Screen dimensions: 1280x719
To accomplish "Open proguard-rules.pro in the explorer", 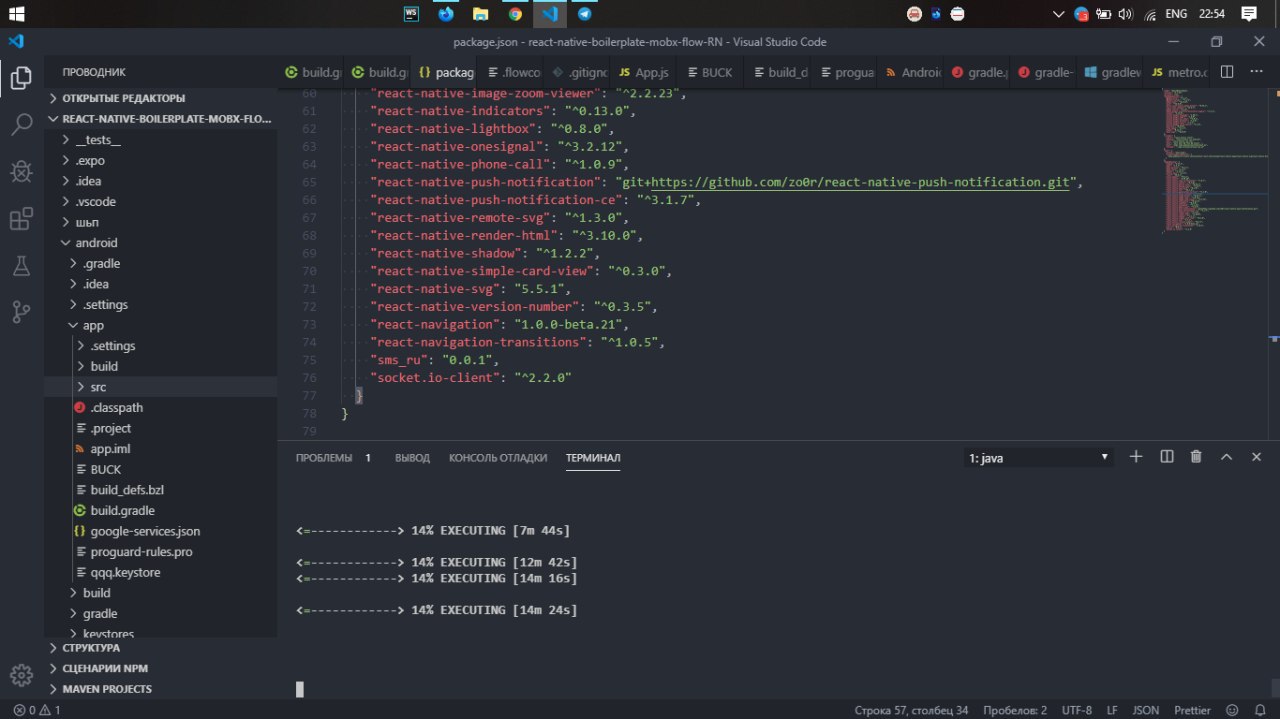I will click(x=160, y=551).
